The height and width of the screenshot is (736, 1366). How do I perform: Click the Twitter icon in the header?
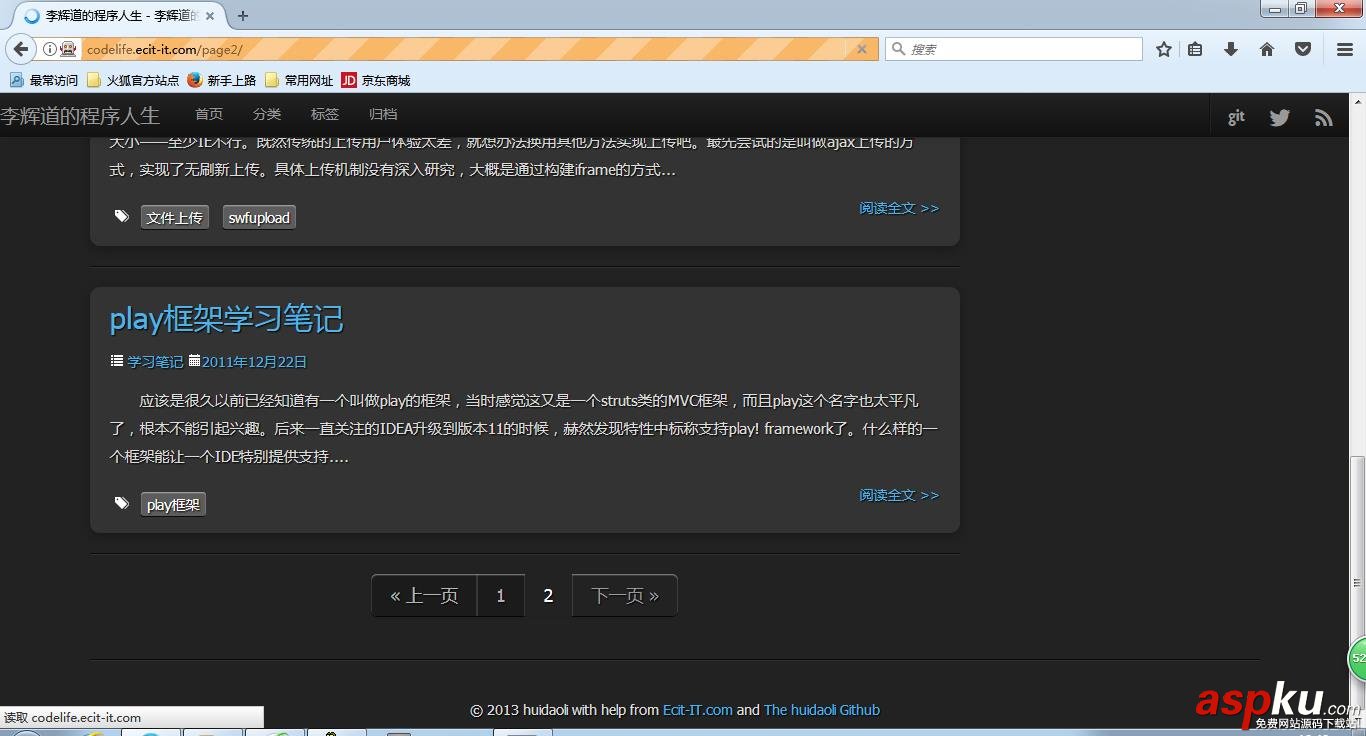pyautogui.click(x=1279, y=116)
